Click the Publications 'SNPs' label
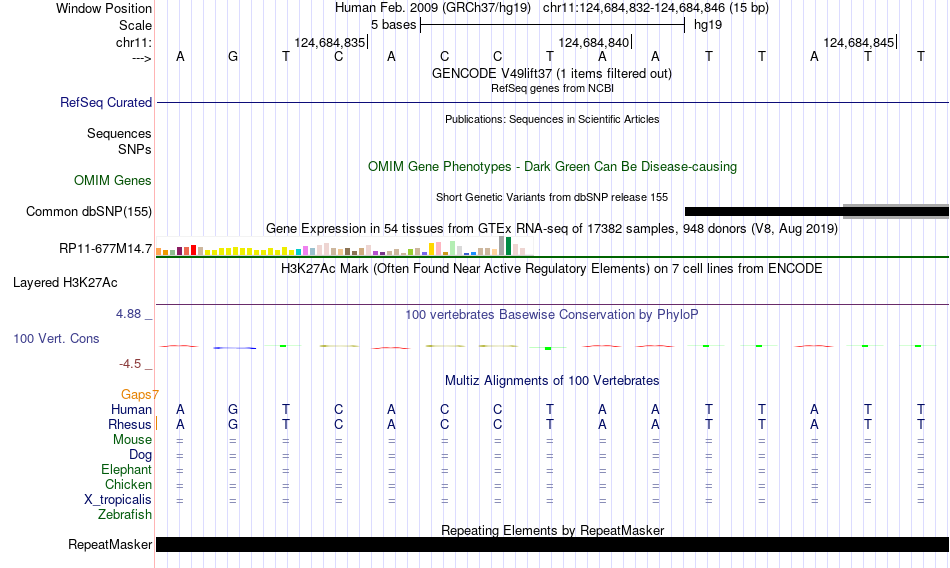The image size is (950, 568). tap(135, 149)
